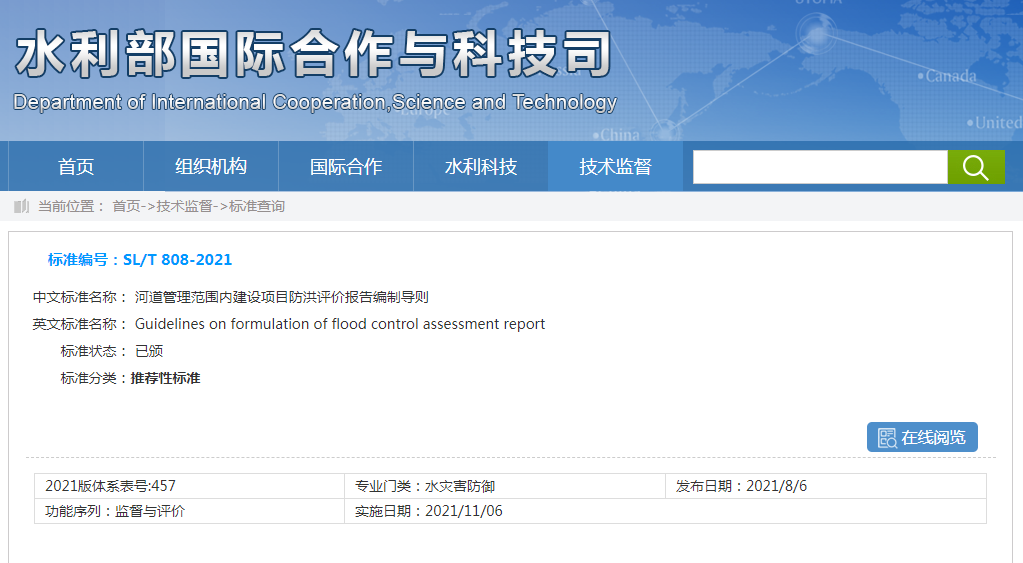Screen dimensions: 1023x563
Task: Open the 组织机构 navigation tab
Action: [x=211, y=167]
